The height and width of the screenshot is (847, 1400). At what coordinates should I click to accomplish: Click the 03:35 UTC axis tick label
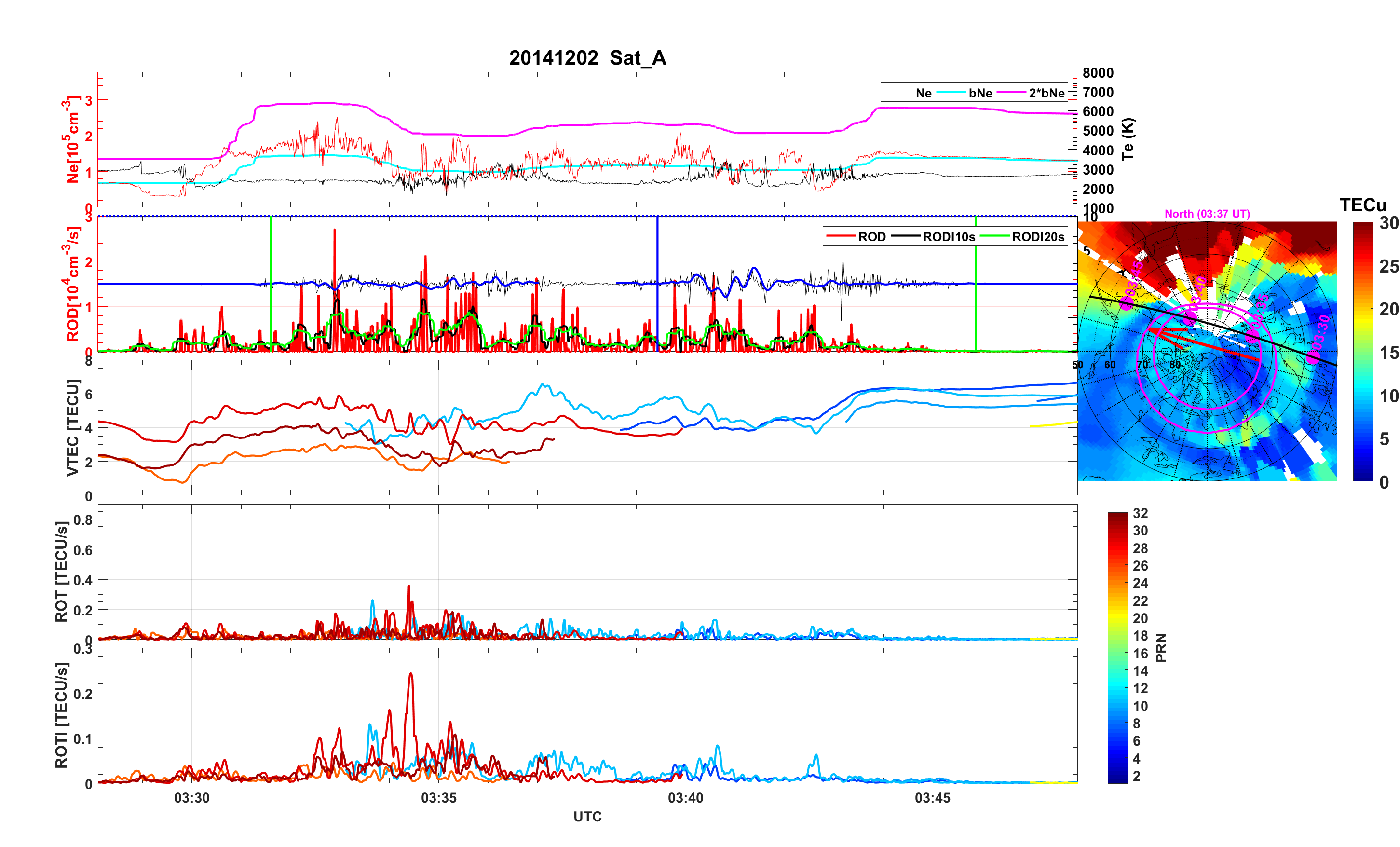[438, 797]
